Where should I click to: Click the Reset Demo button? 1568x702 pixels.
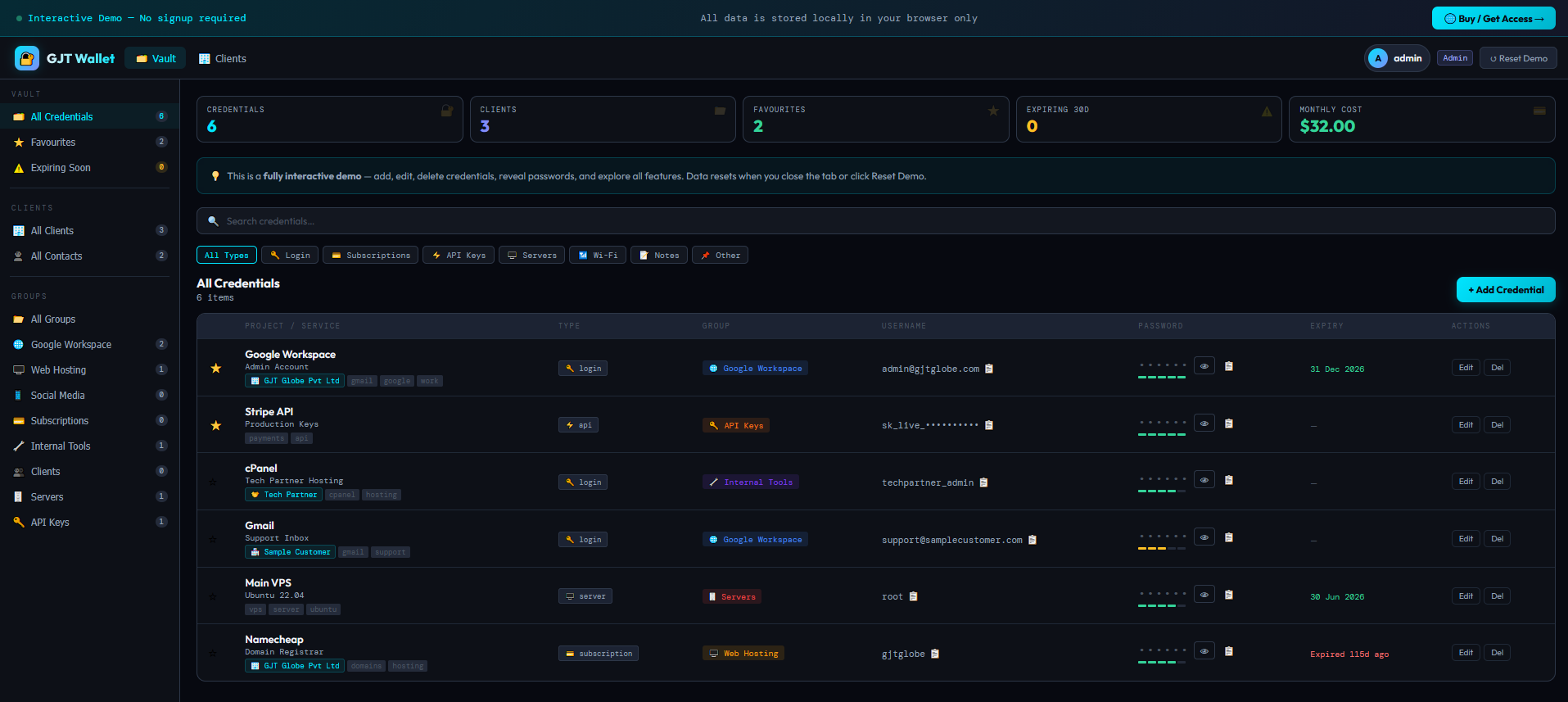click(x=1518, y=58)
